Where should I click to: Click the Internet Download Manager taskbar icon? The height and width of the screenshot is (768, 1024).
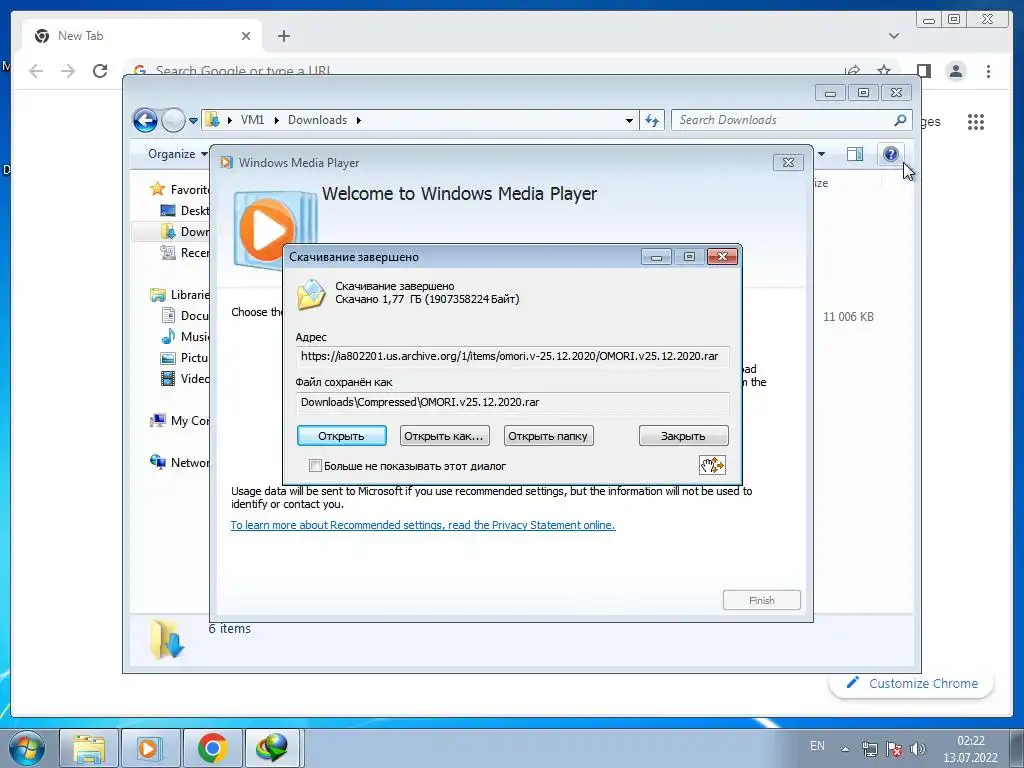click(273, 748)
